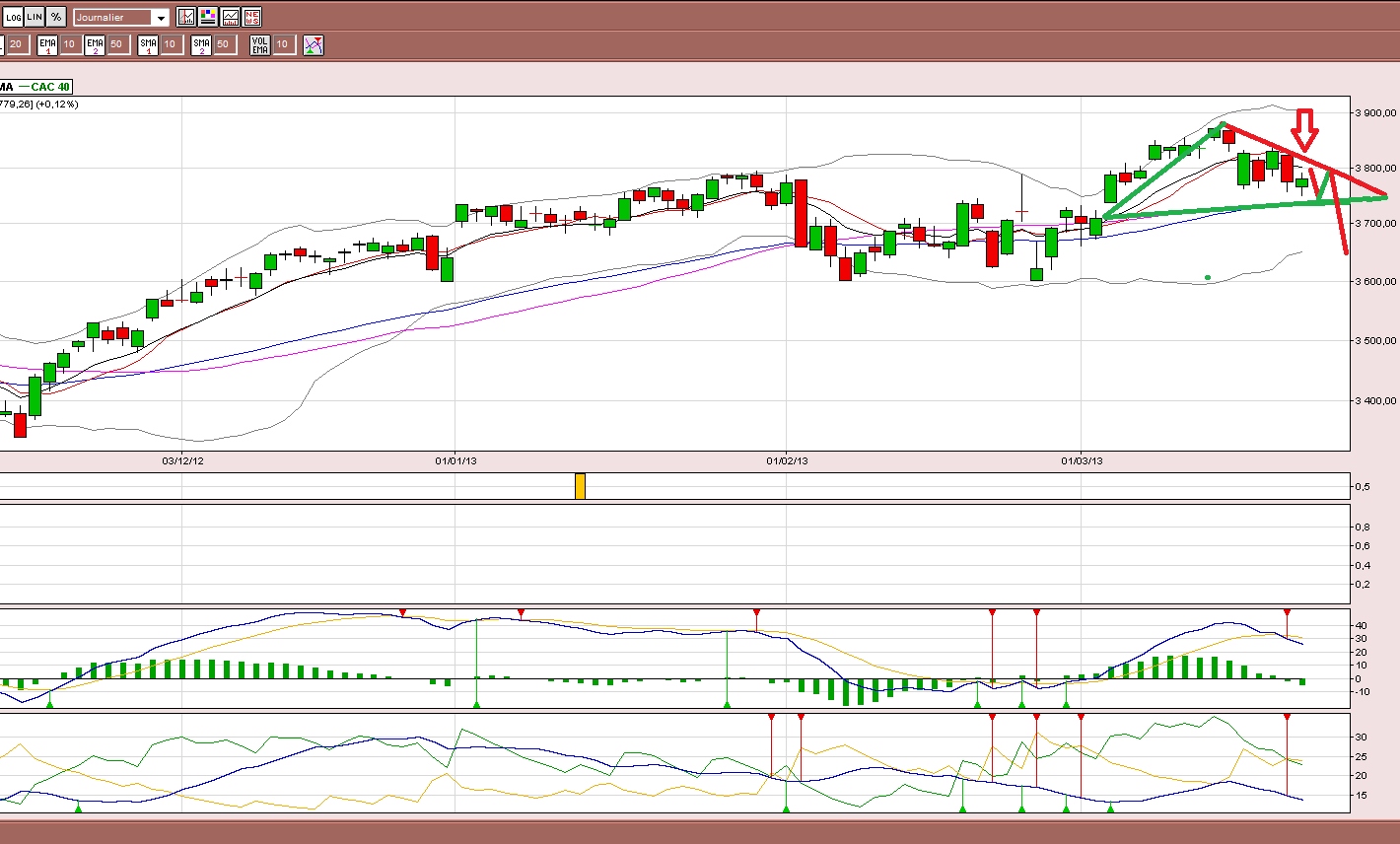Switch to LIN price scale

coord(35,17)
